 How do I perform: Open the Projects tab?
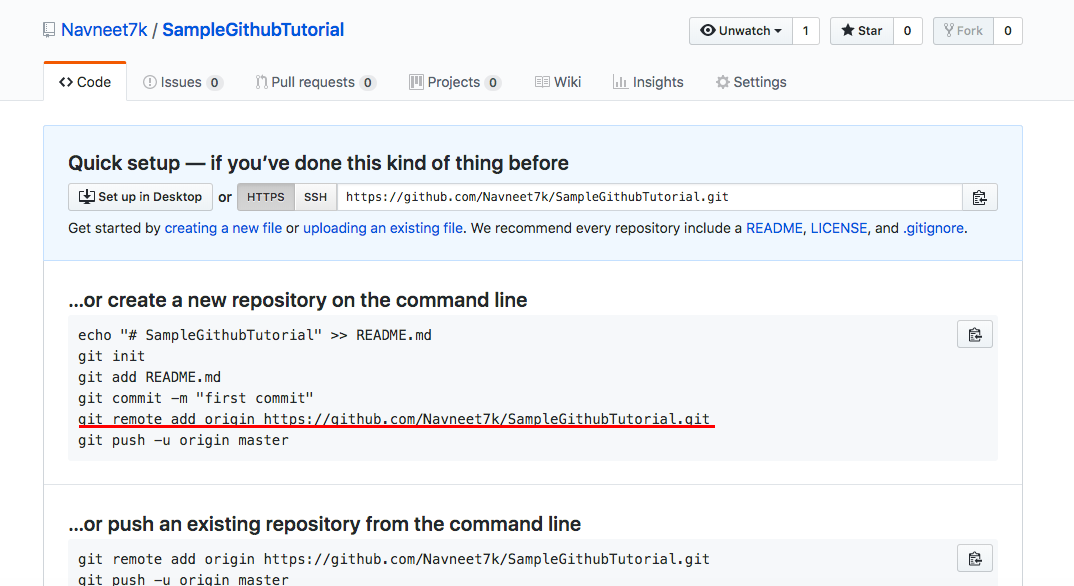[455, 82]
